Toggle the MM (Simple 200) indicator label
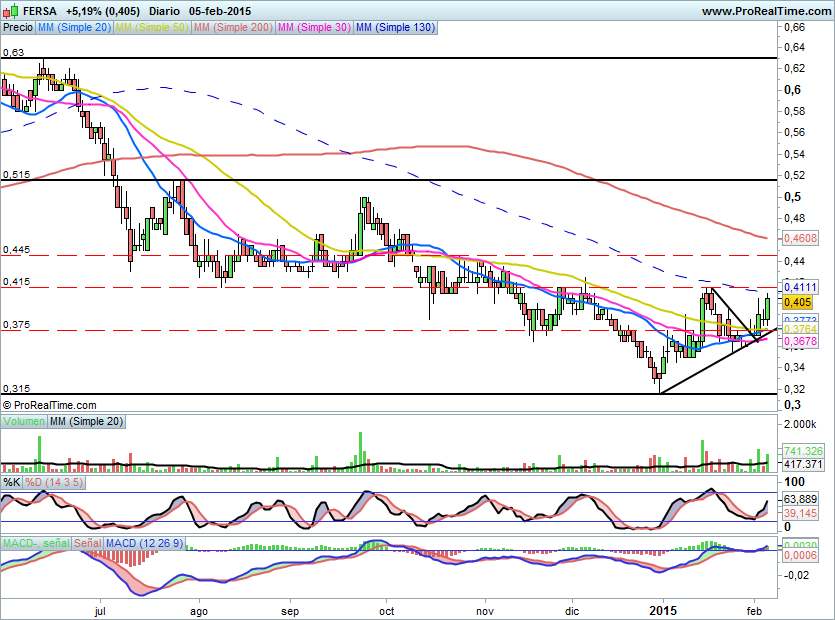 pos(232,28)
